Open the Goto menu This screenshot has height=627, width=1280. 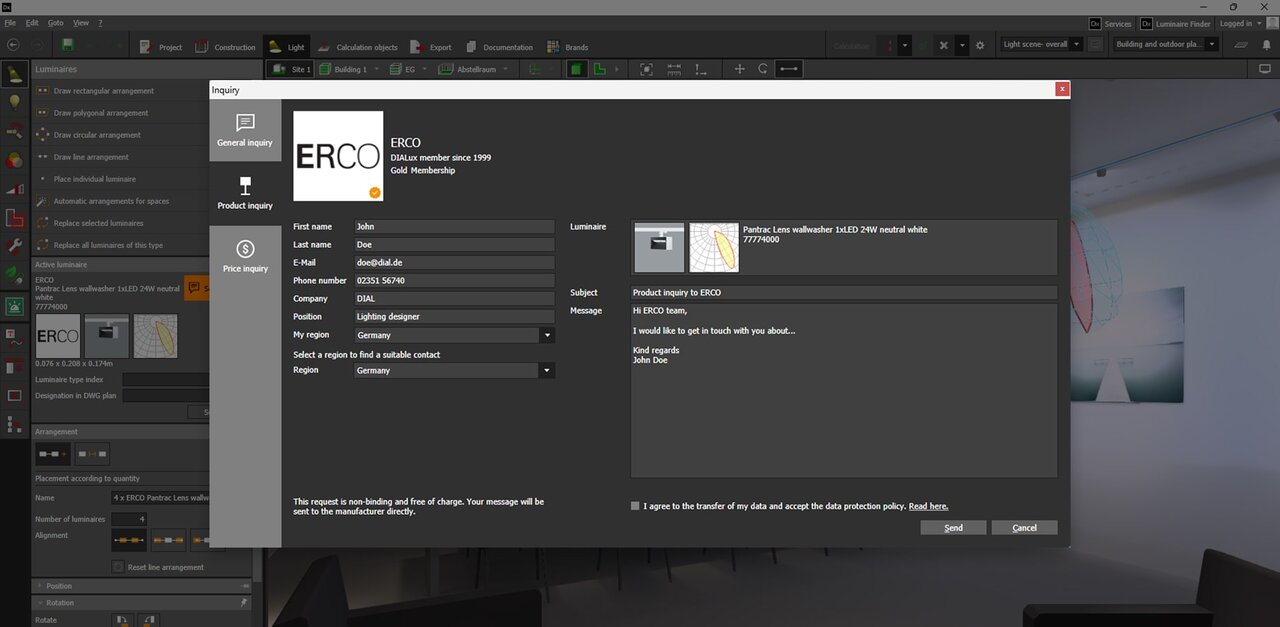click(x=56, y=23)
